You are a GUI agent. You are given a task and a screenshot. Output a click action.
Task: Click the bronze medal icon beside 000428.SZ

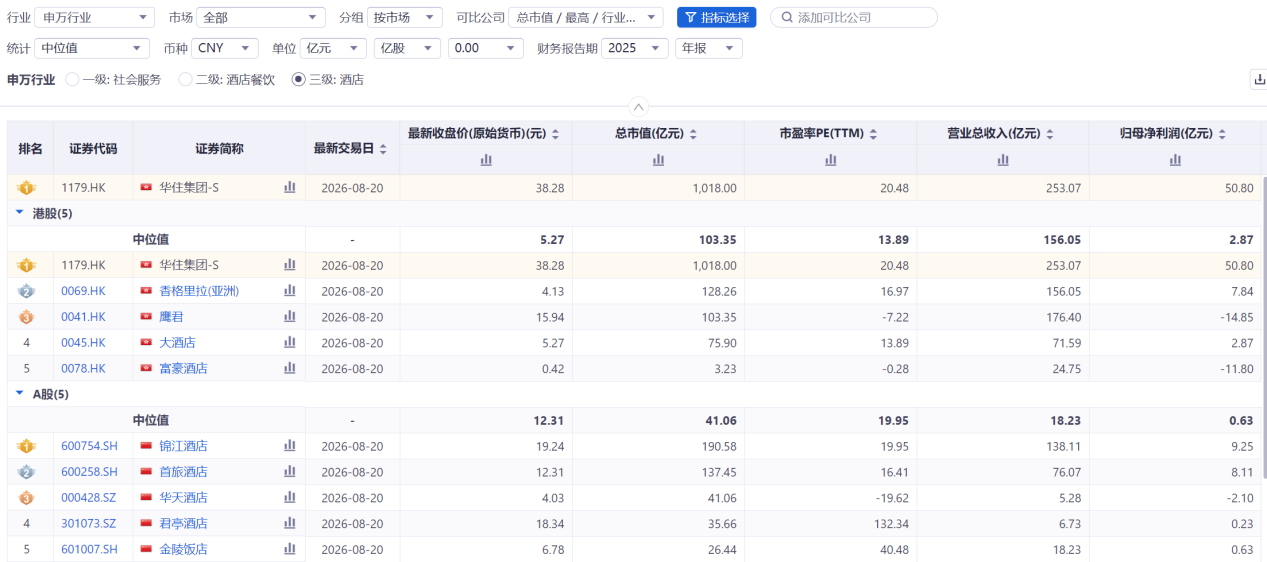27,498
